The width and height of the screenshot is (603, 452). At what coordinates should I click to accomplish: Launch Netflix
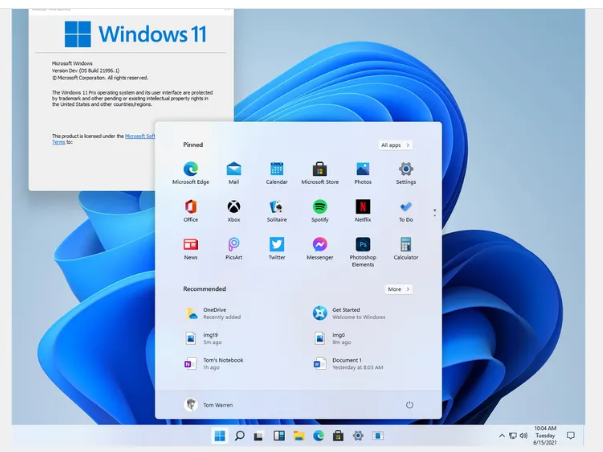363,211
